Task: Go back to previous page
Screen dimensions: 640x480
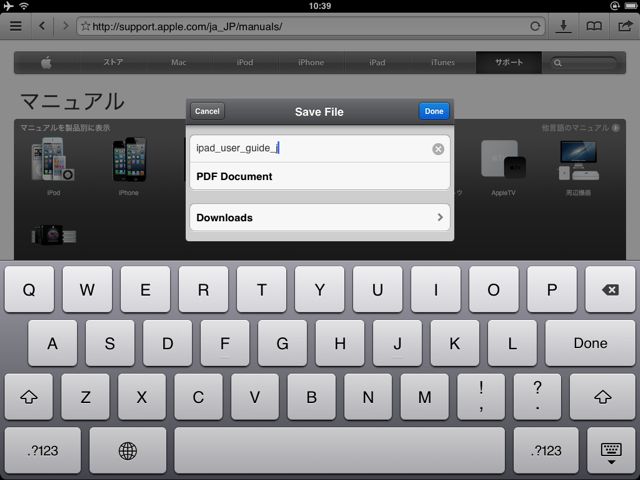Action: (x=42, y=26)
